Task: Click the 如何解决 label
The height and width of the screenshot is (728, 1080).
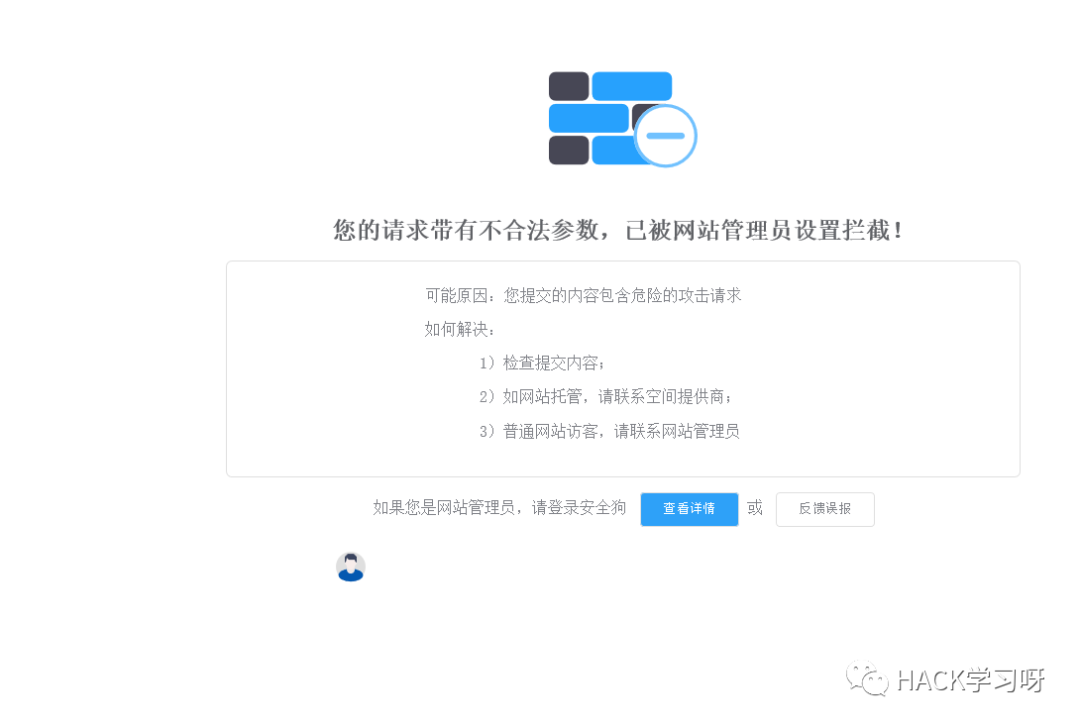Action: pyautogui.click(x=459, y=329)
